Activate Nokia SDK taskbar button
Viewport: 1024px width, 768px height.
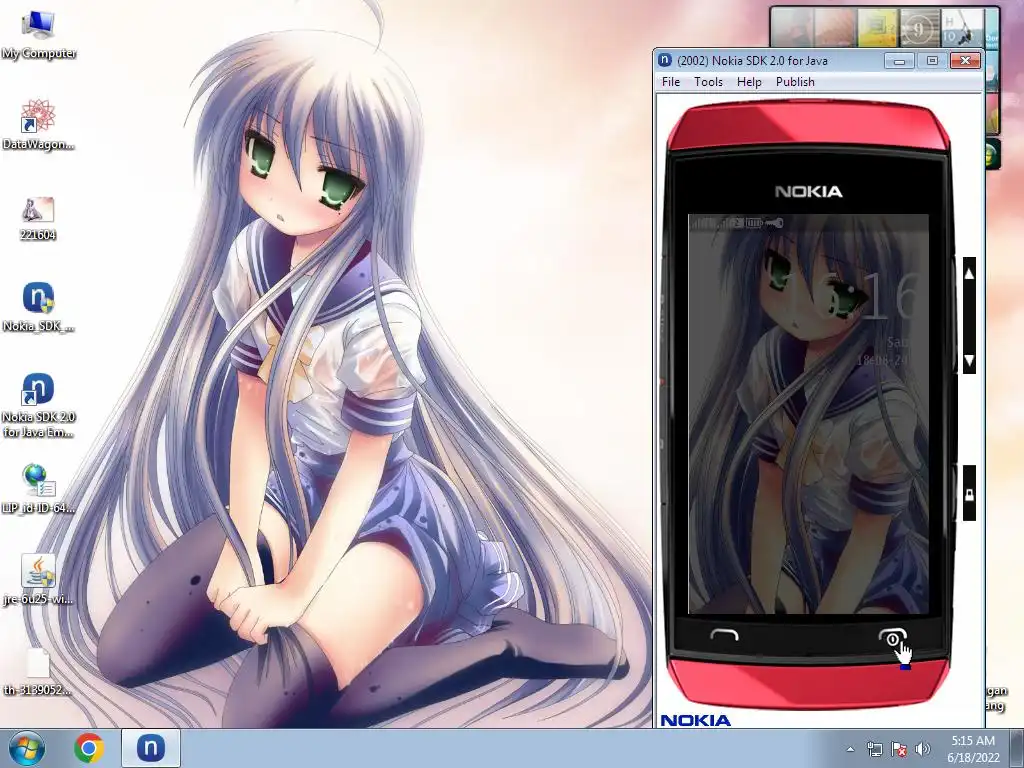[151, 748]
